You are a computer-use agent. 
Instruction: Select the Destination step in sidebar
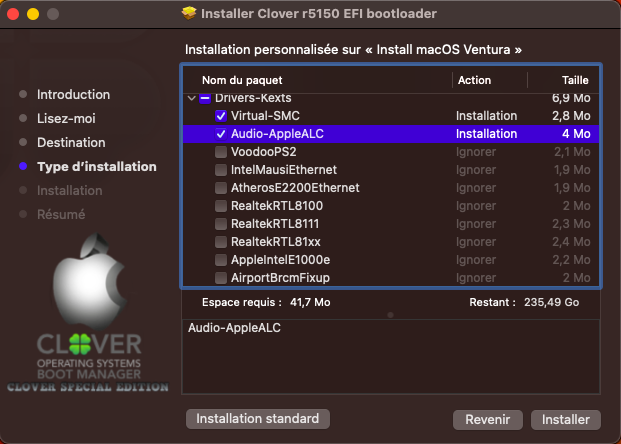[71, 143]
